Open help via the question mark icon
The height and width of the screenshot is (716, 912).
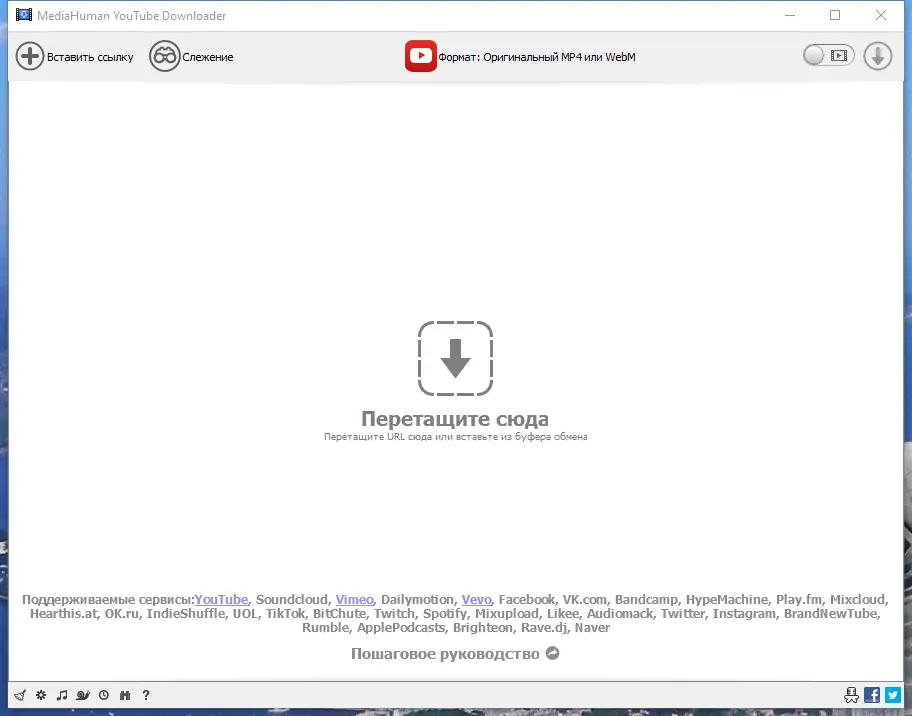tap(146, 695)
